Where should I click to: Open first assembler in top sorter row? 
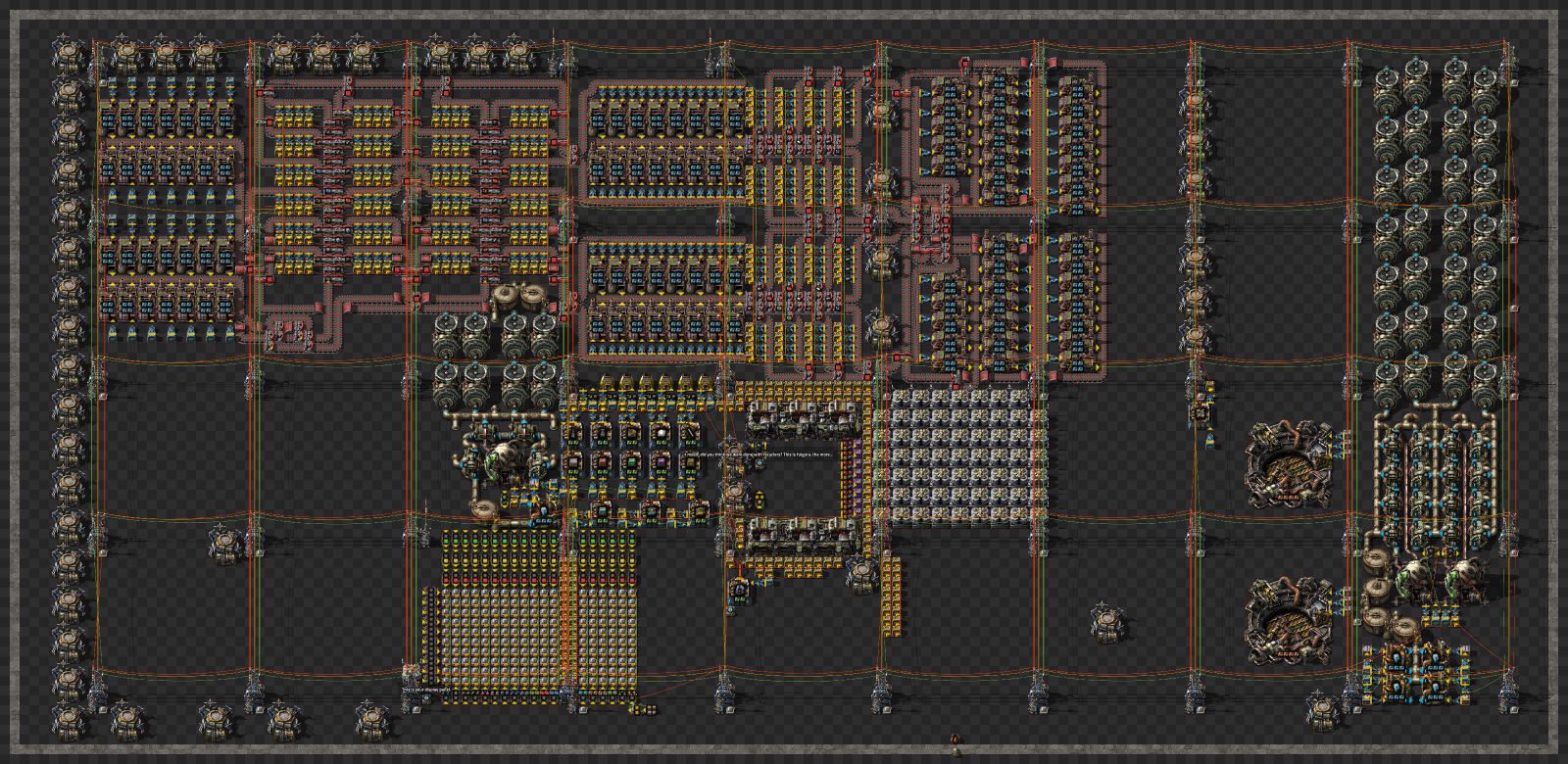pos(573,435)
